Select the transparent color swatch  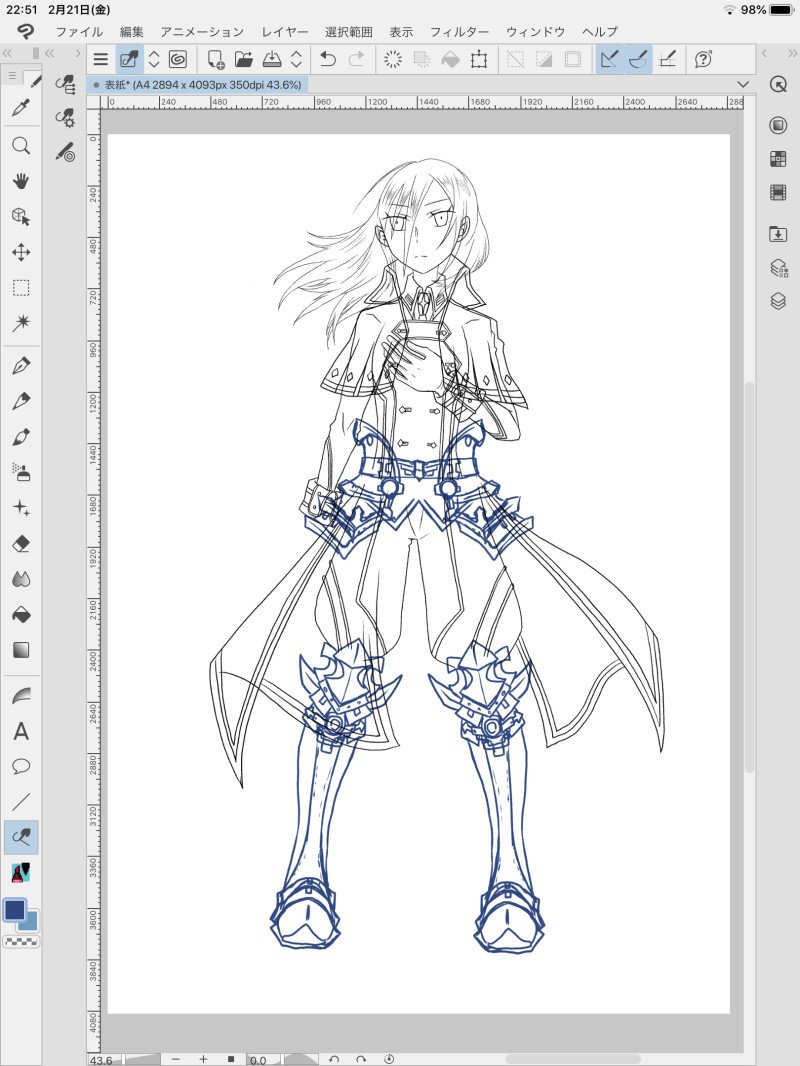pyautogui.click(x=21, y=942)
